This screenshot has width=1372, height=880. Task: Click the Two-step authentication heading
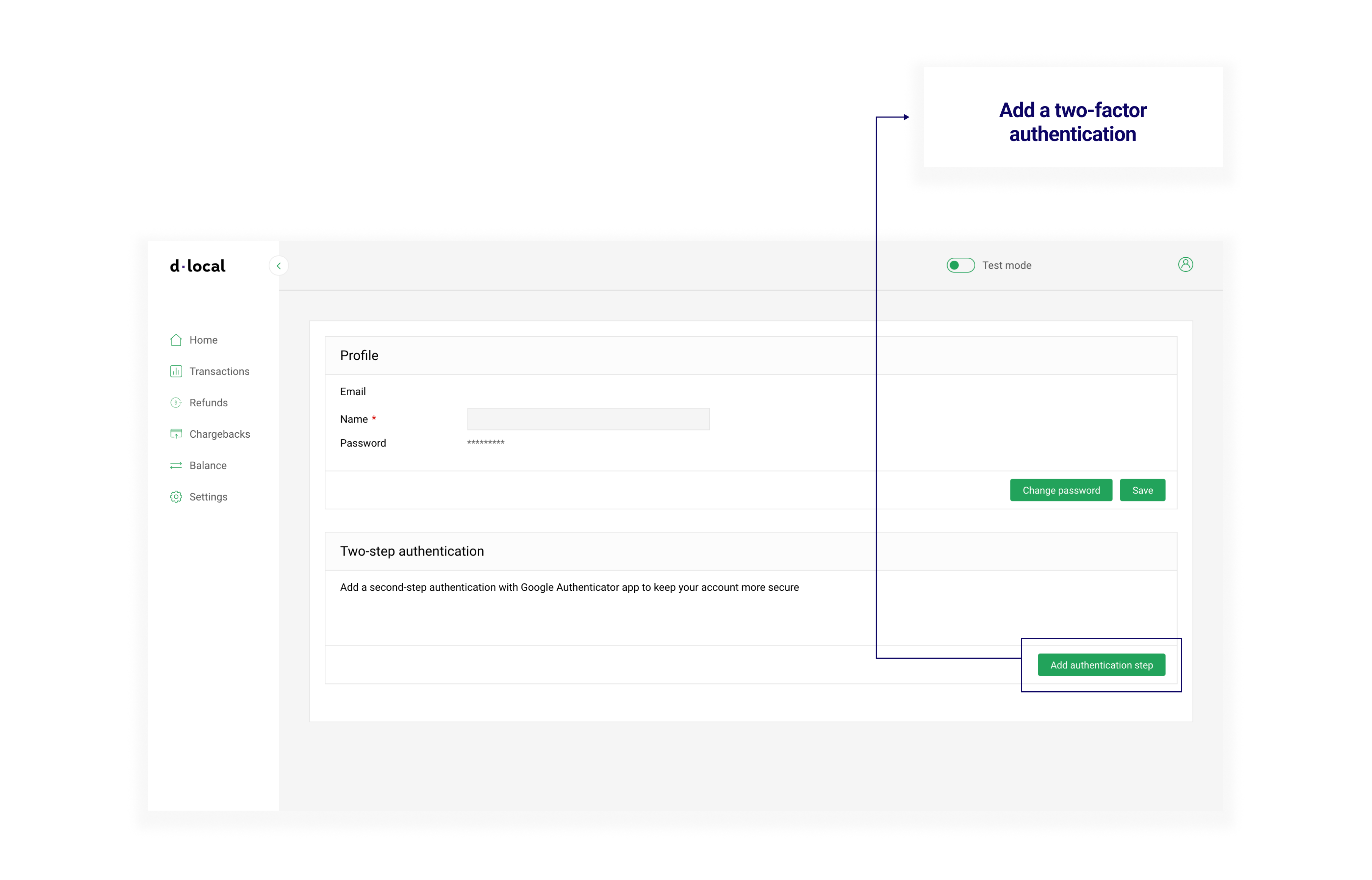click(412, 551)
